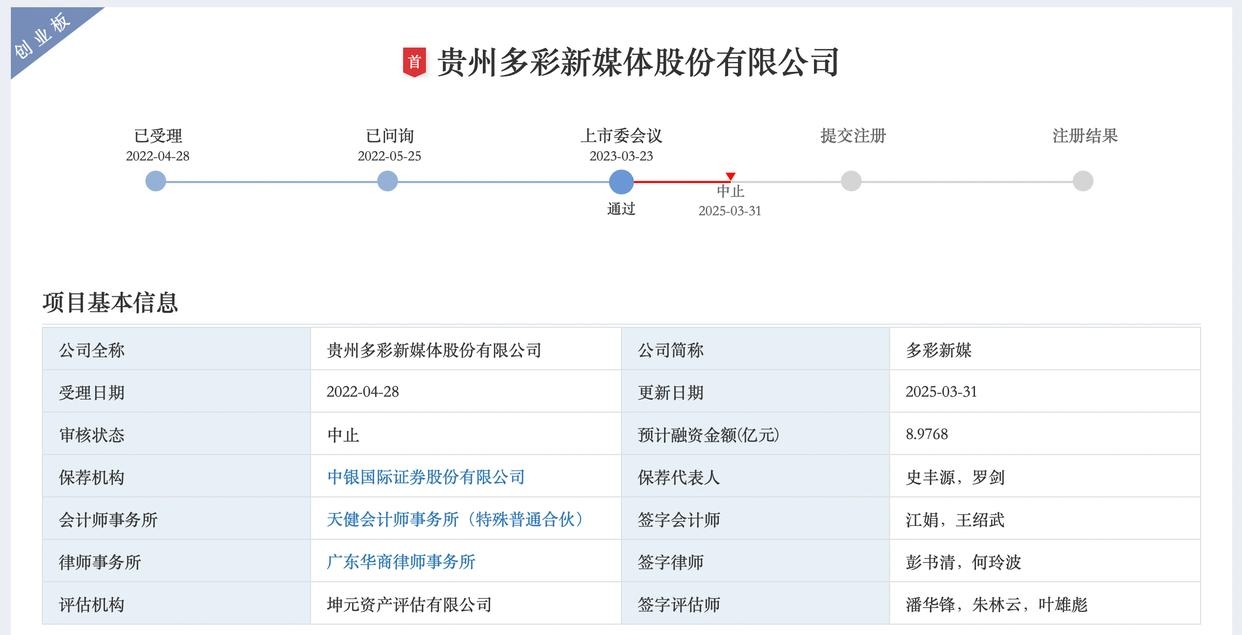The image size is (1242, 635).
Task: Click date 2022-05-25 under 已问询
Action: (x=390, y=156)
